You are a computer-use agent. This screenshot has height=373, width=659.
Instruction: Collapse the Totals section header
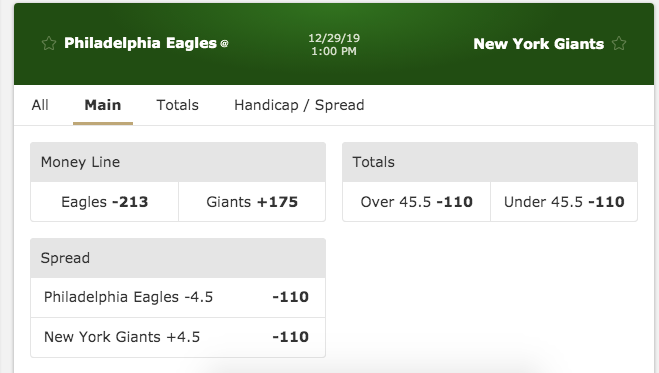click(x=490, y=162)
